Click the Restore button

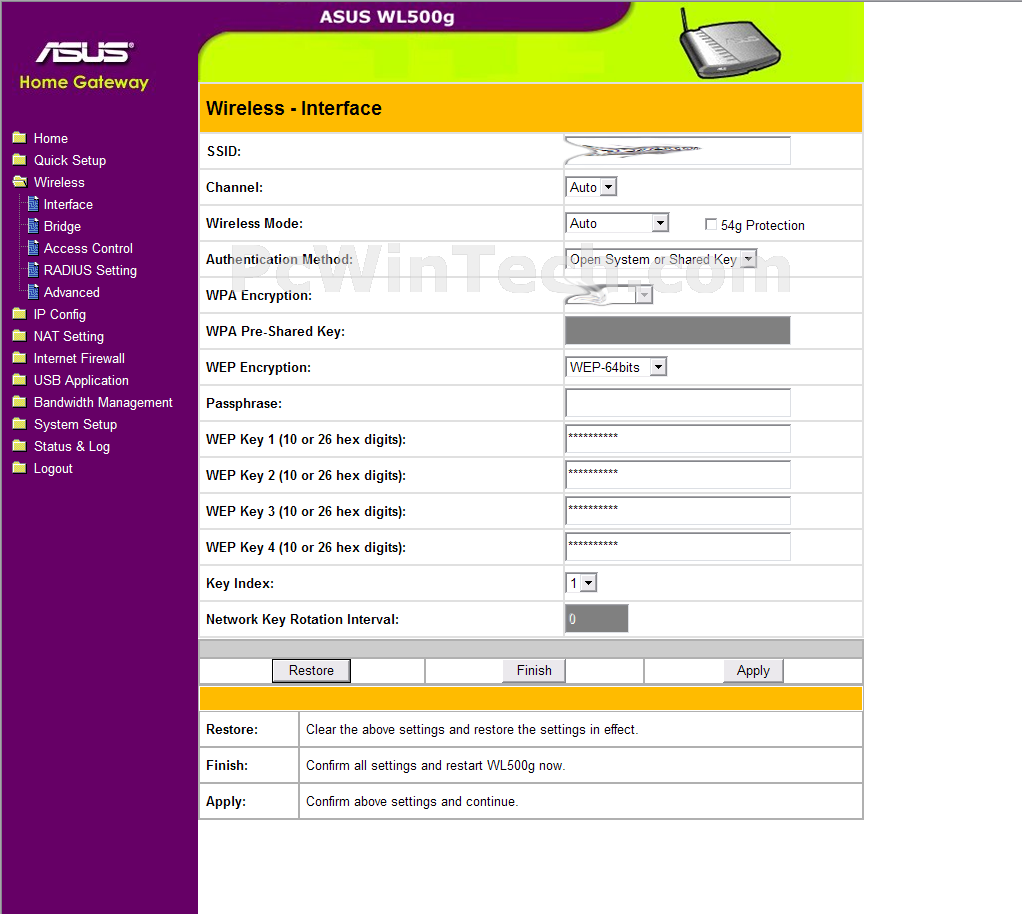pyautogui.click(x=311, y=670)
